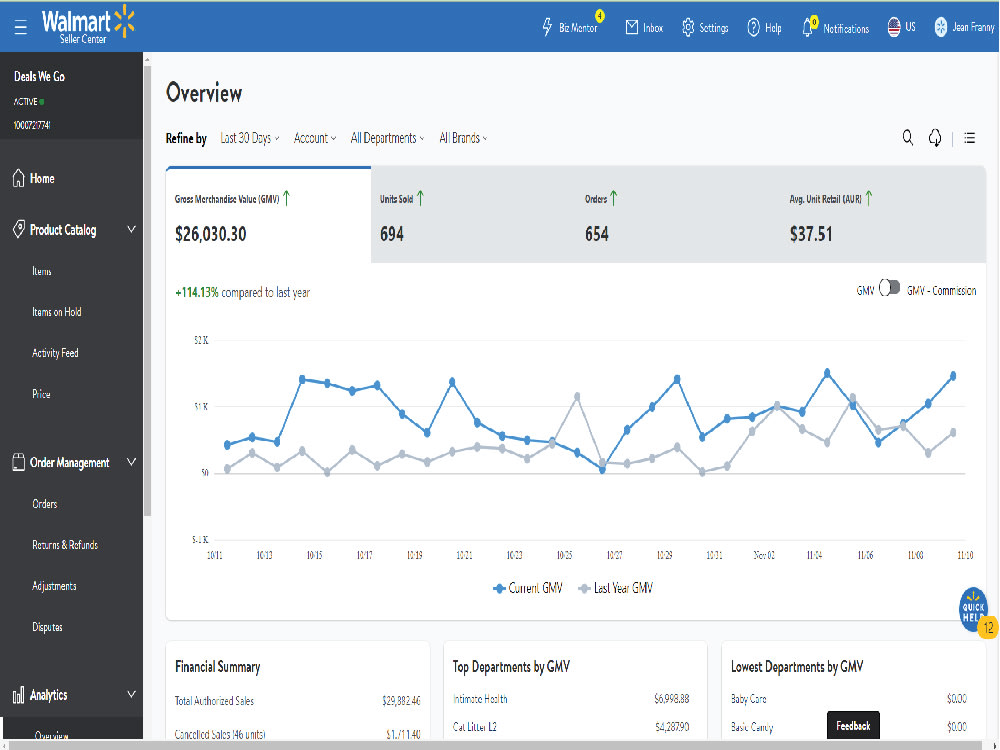Select the Orders metric tab
Screen dimensions: 1000x750
tap(678, 216)
